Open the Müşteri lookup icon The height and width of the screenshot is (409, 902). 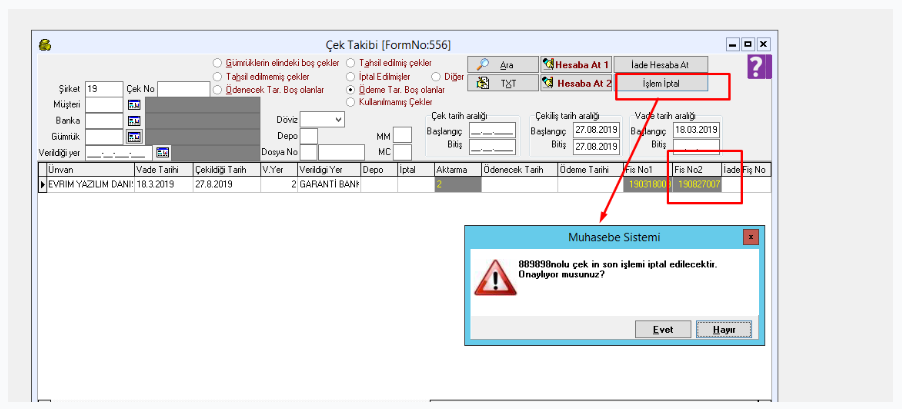tap(134, 105)
